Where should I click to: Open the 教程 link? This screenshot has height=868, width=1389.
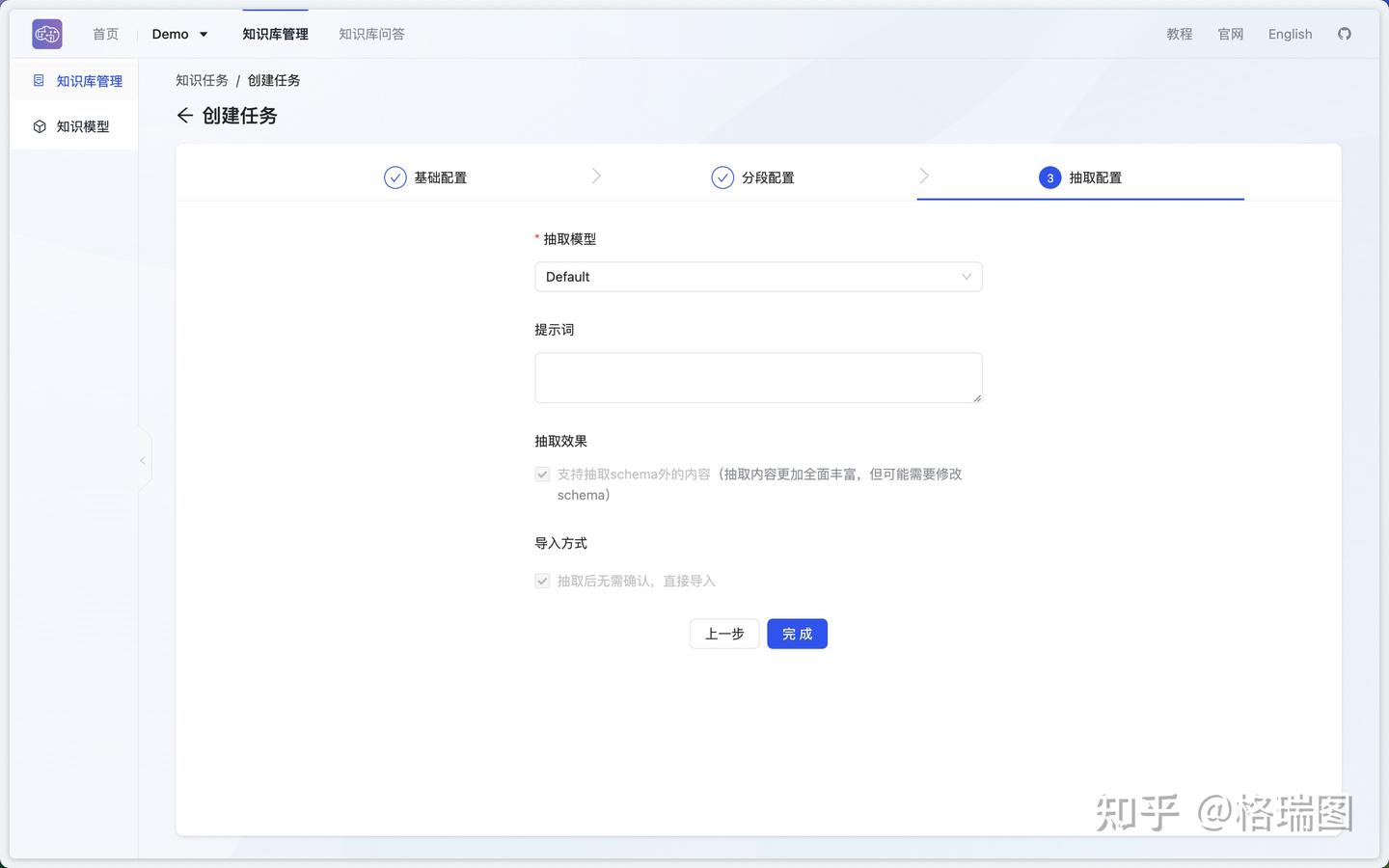point(1179,34)
